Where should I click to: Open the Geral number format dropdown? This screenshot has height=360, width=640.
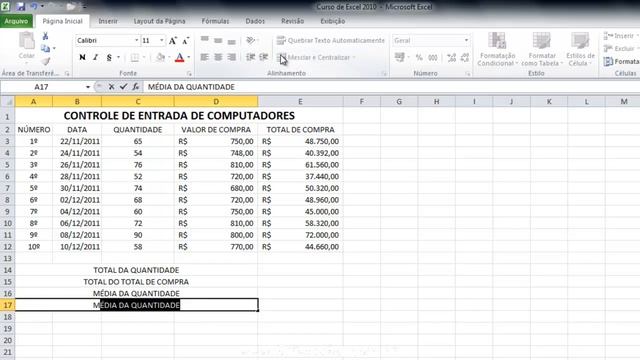(466, 40)
